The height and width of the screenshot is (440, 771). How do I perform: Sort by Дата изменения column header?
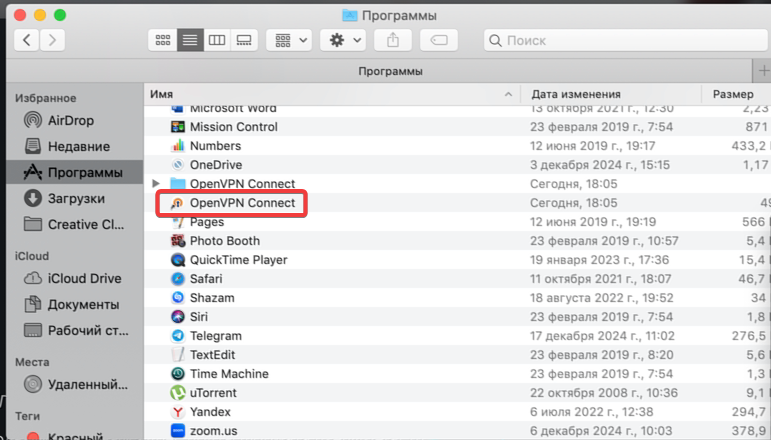tap(611, 94)
